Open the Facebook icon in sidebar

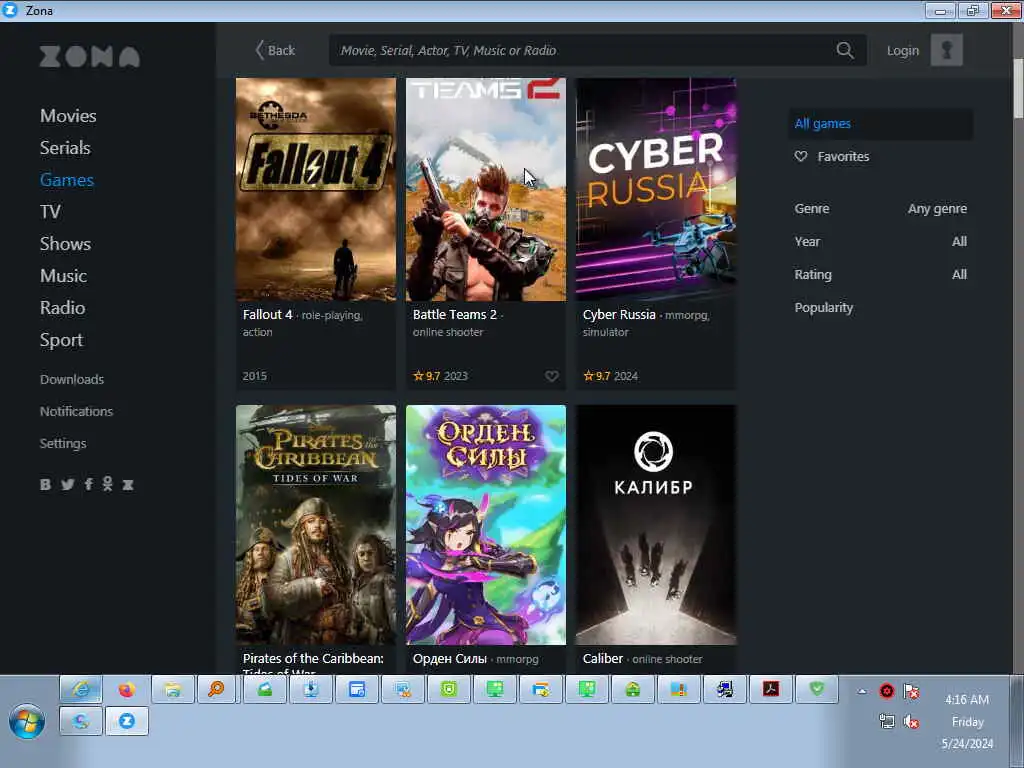88,485
